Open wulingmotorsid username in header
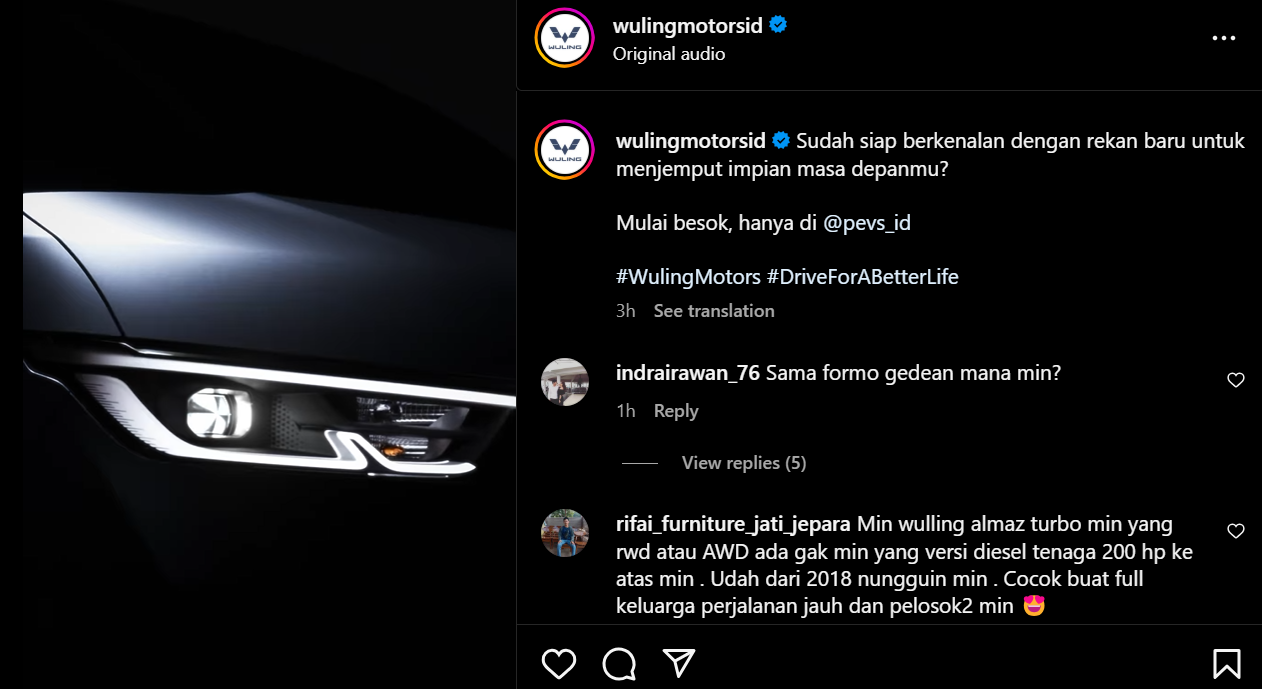The width and height of the screenshot is (1262, 689). pyautogui.click(x=688, y=25)
